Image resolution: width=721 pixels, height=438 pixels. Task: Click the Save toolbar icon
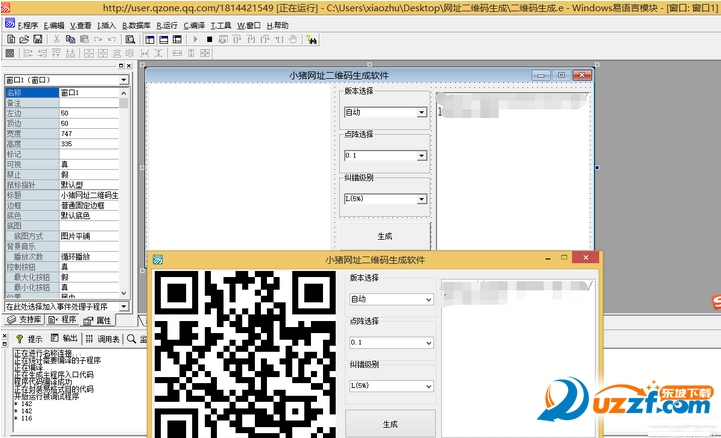click(x=38, y=40)
